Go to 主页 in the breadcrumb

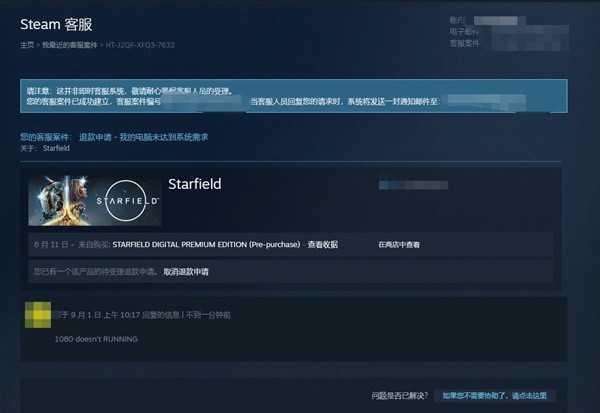27,45
